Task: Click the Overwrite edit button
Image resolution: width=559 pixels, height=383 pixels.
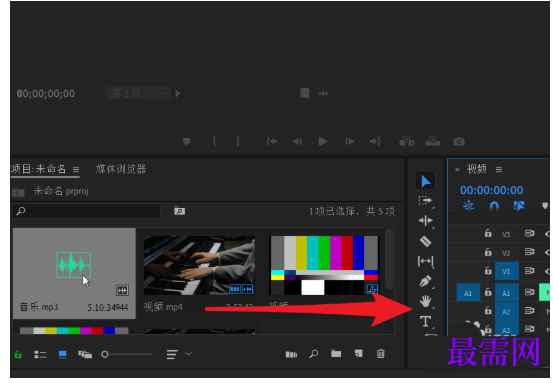Action: 433,142
